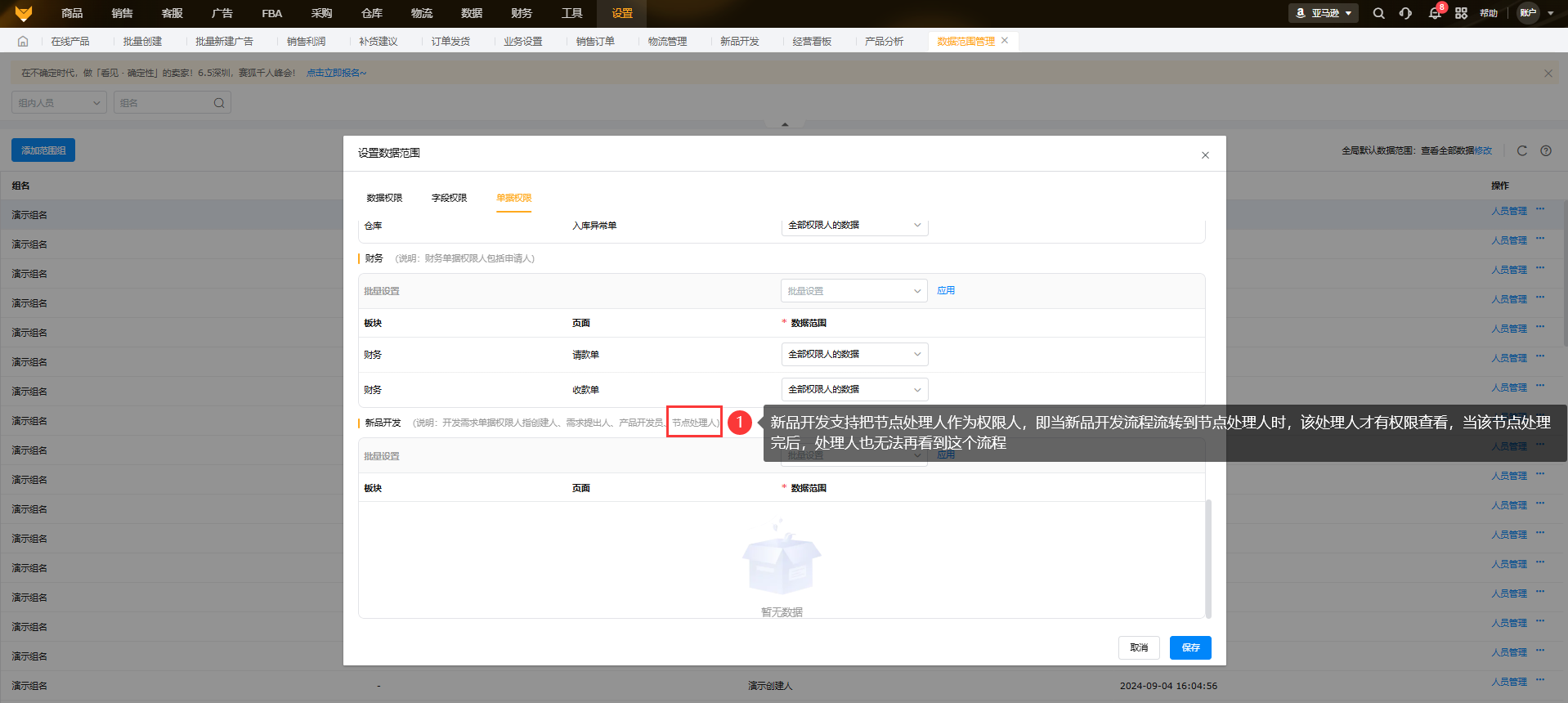Click 人员管理 in the 2024-09-04 row
Image resolution: width=1568 pixels, height=703 pixels.
[1509, 682]
